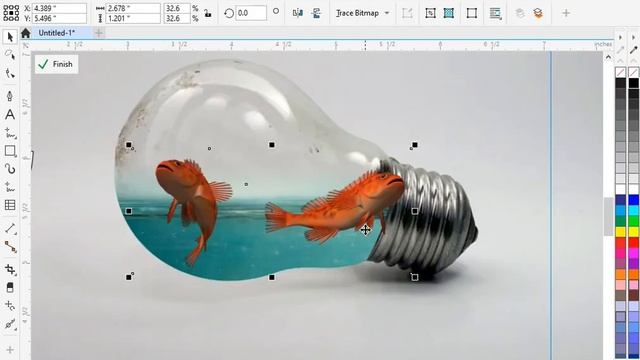Viewport: 640px width, 360px height.
Task: Select the Rectangle tool
Action: pyautogui.click(x=10, y=151)
